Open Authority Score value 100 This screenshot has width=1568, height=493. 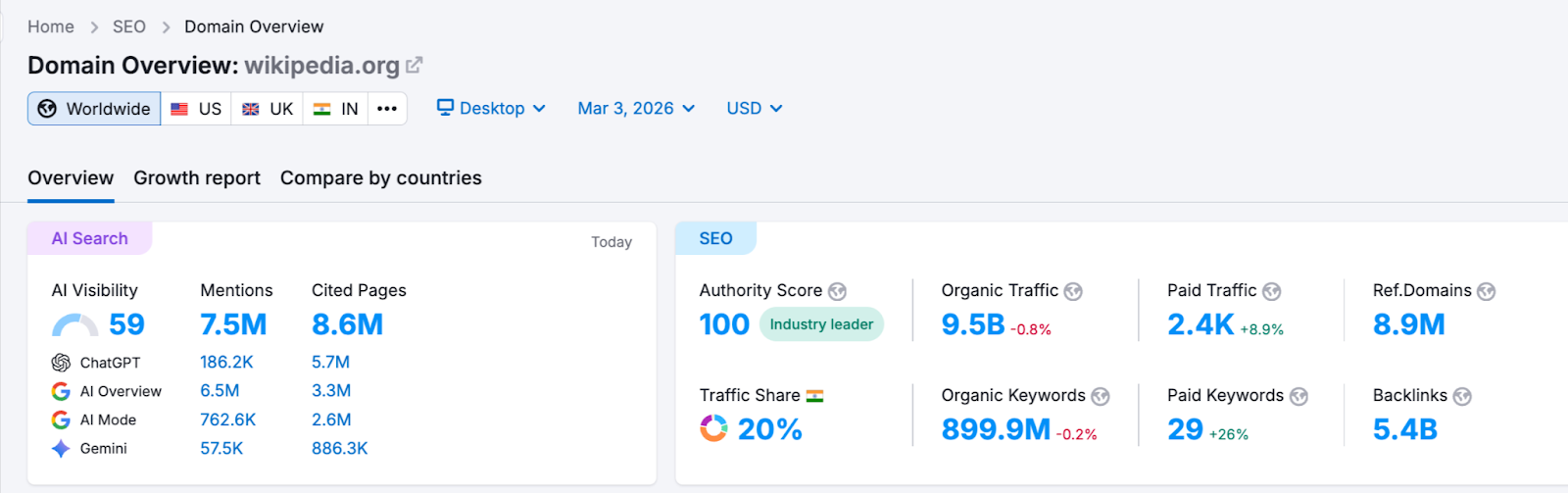coord(724,324)
